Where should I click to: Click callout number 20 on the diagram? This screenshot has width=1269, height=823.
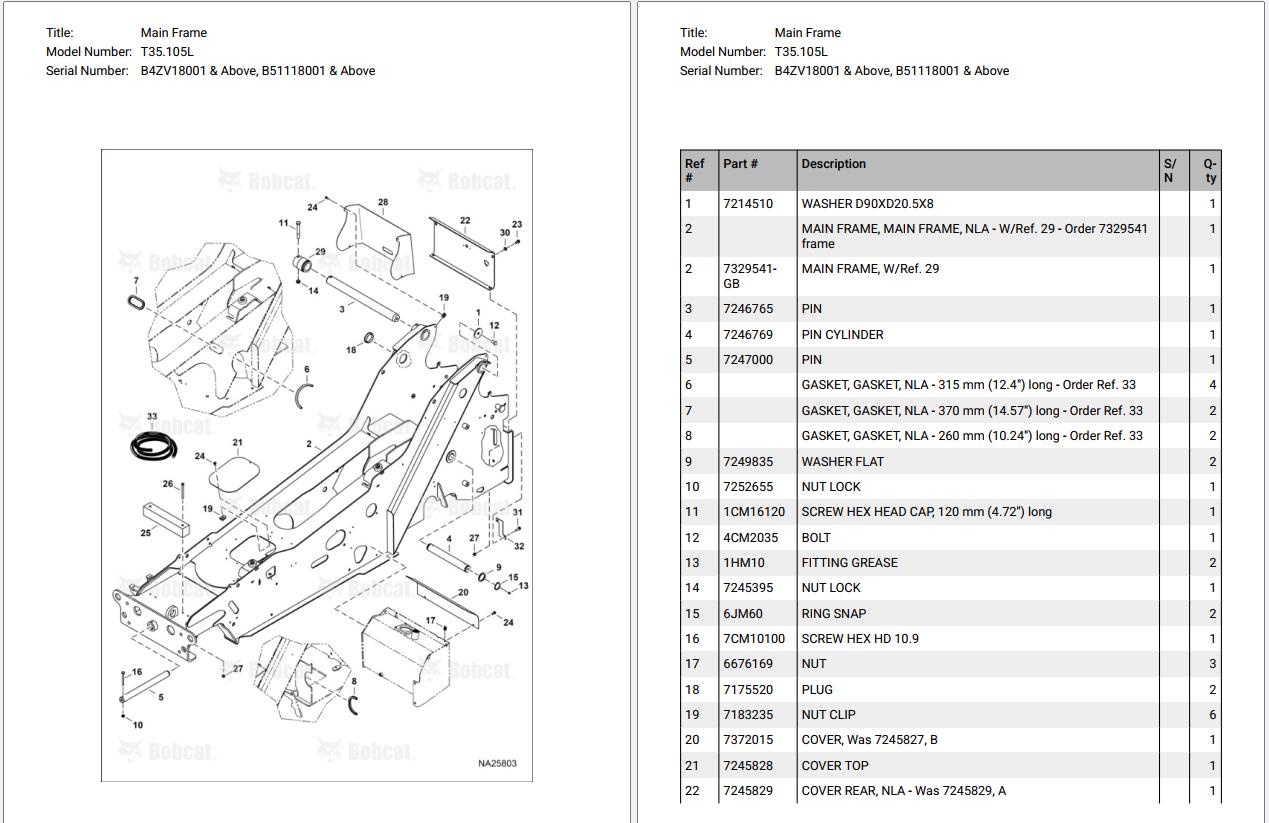[463, 592]
